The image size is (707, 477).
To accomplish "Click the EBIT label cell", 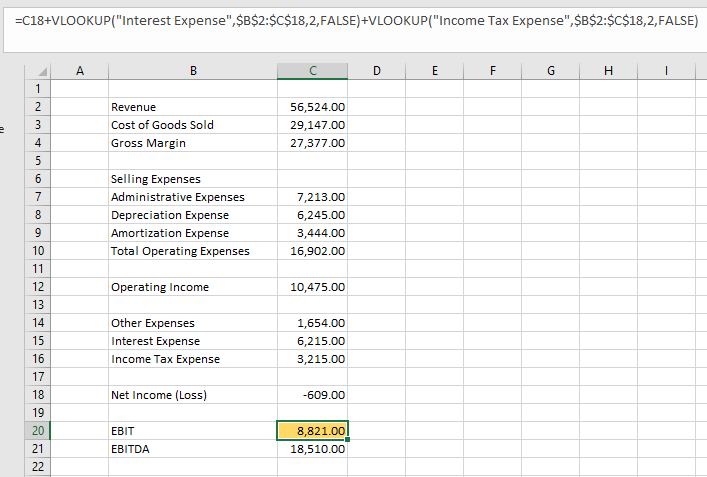I will (x=193, y=431).
